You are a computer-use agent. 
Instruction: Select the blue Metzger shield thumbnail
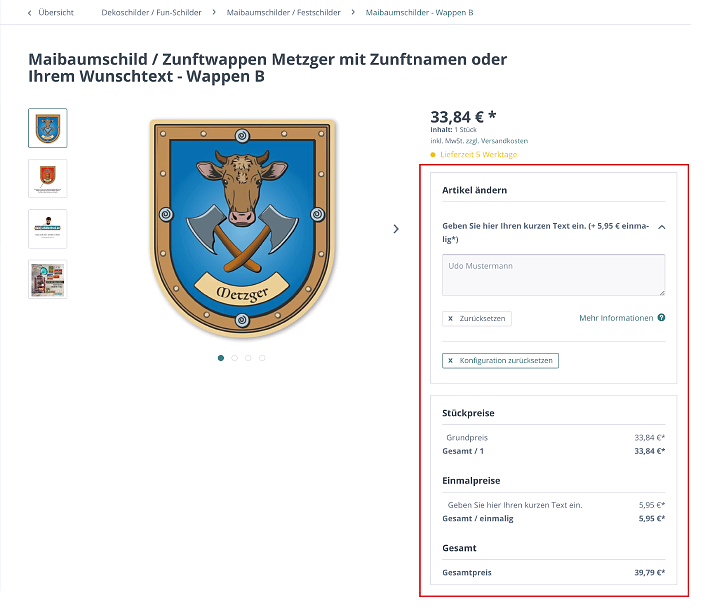click(48, 128)
